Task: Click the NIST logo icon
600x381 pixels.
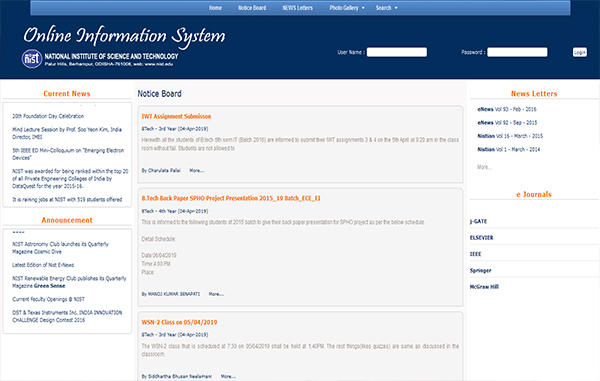Action: 32,59
